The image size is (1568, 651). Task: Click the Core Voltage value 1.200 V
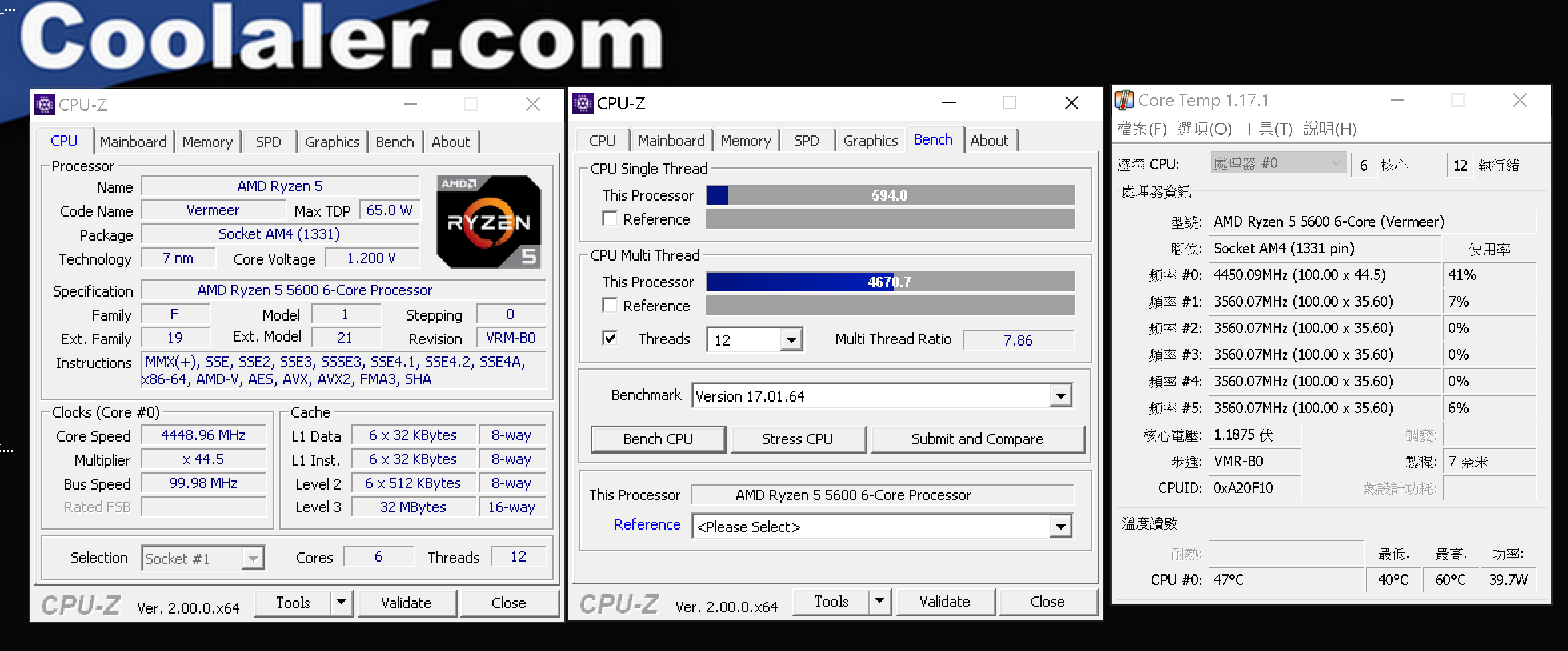point(371,258)
